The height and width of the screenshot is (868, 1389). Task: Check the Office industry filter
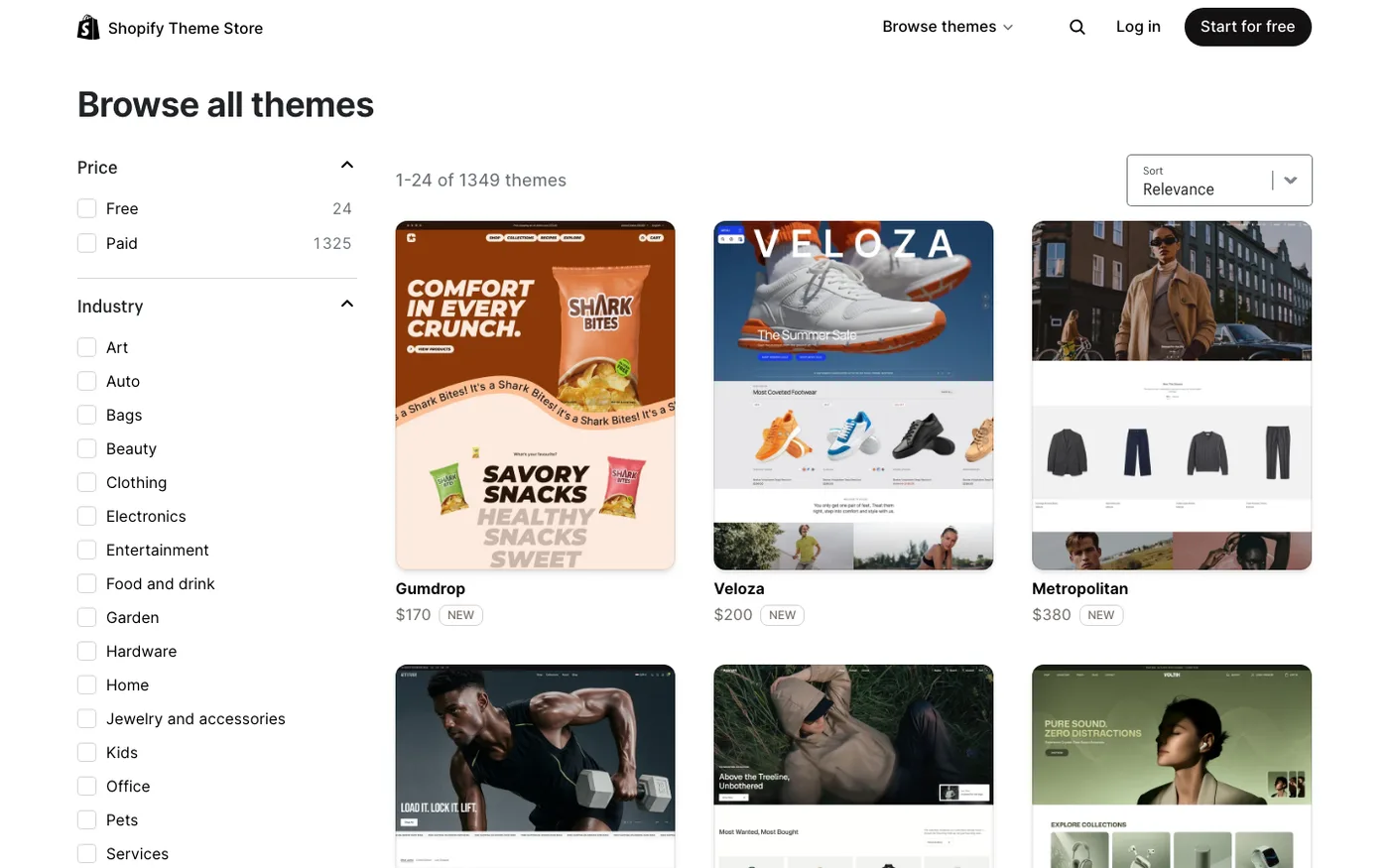point(87,786)
